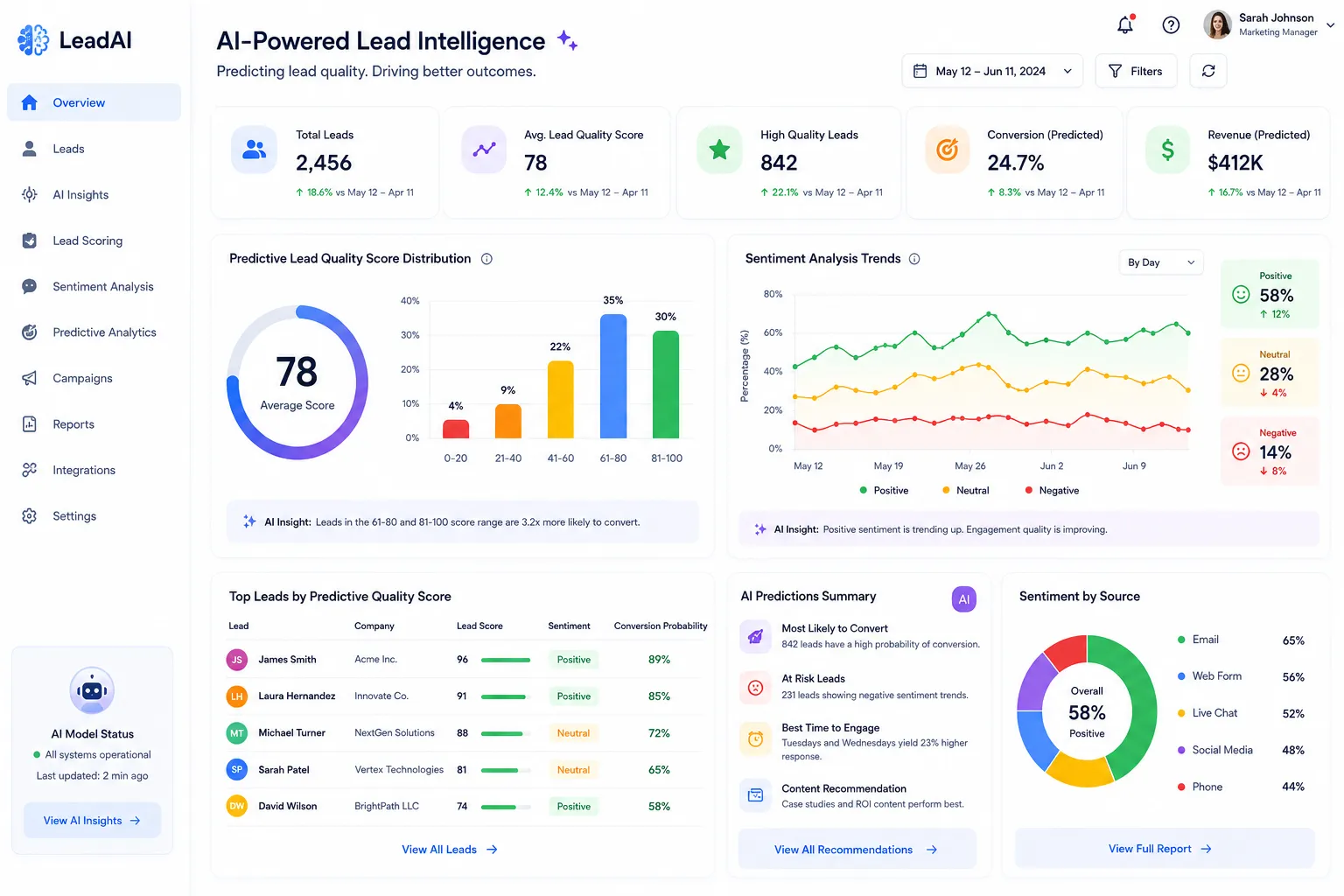Image resolution: width=1344 pixels, height=896 pixels.
Task: Click the Social Media source legend entry
Action: pos(1241,751)
